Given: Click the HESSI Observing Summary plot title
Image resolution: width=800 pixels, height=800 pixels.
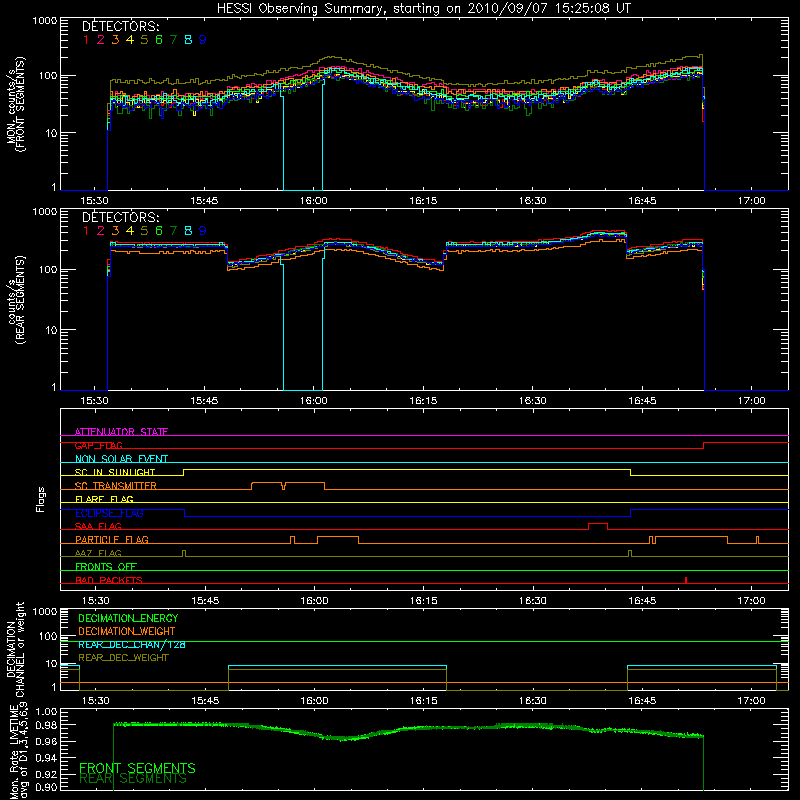Looking at the screenshot, I should (x=423, y=9).
